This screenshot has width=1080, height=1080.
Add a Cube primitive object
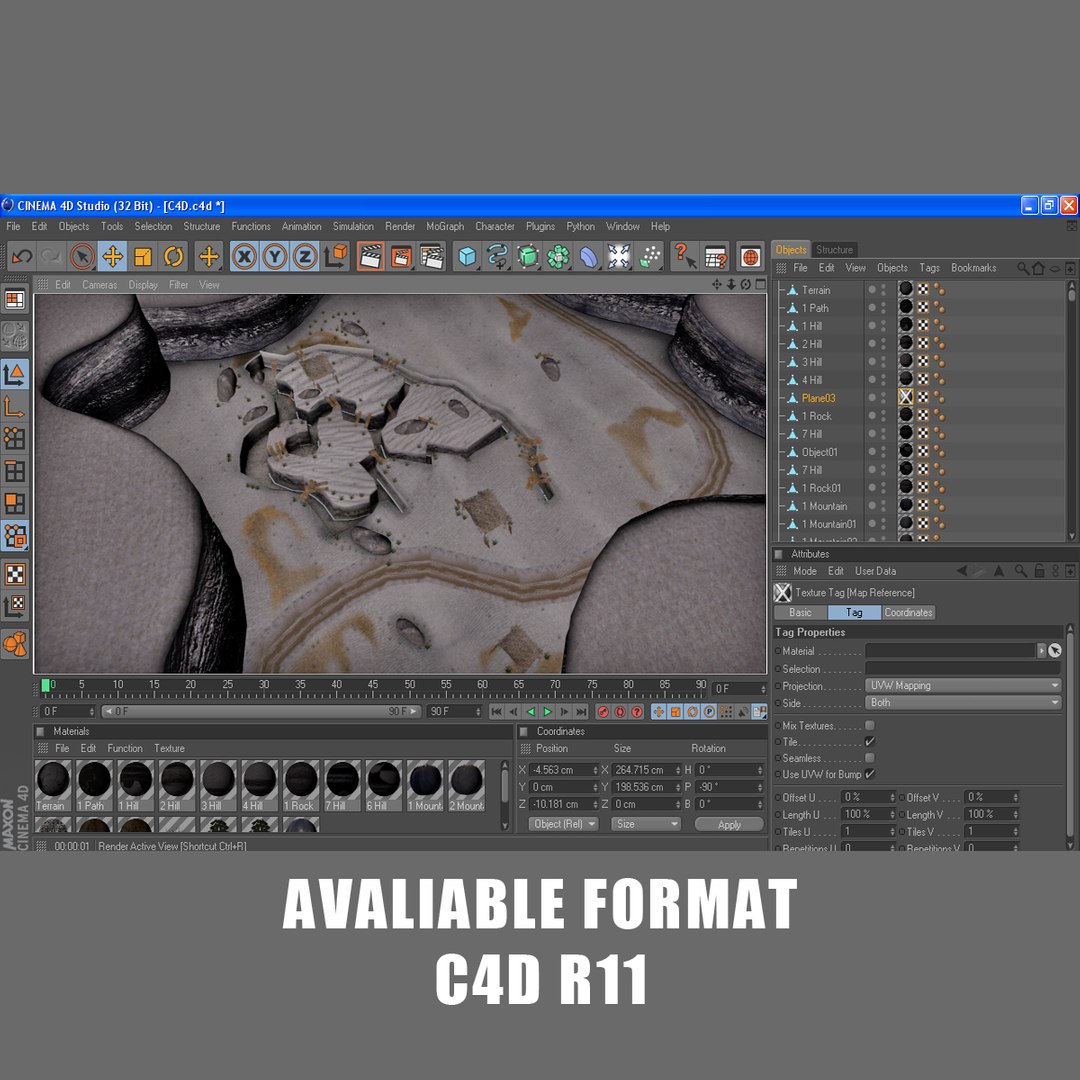(x=468, y=257)
